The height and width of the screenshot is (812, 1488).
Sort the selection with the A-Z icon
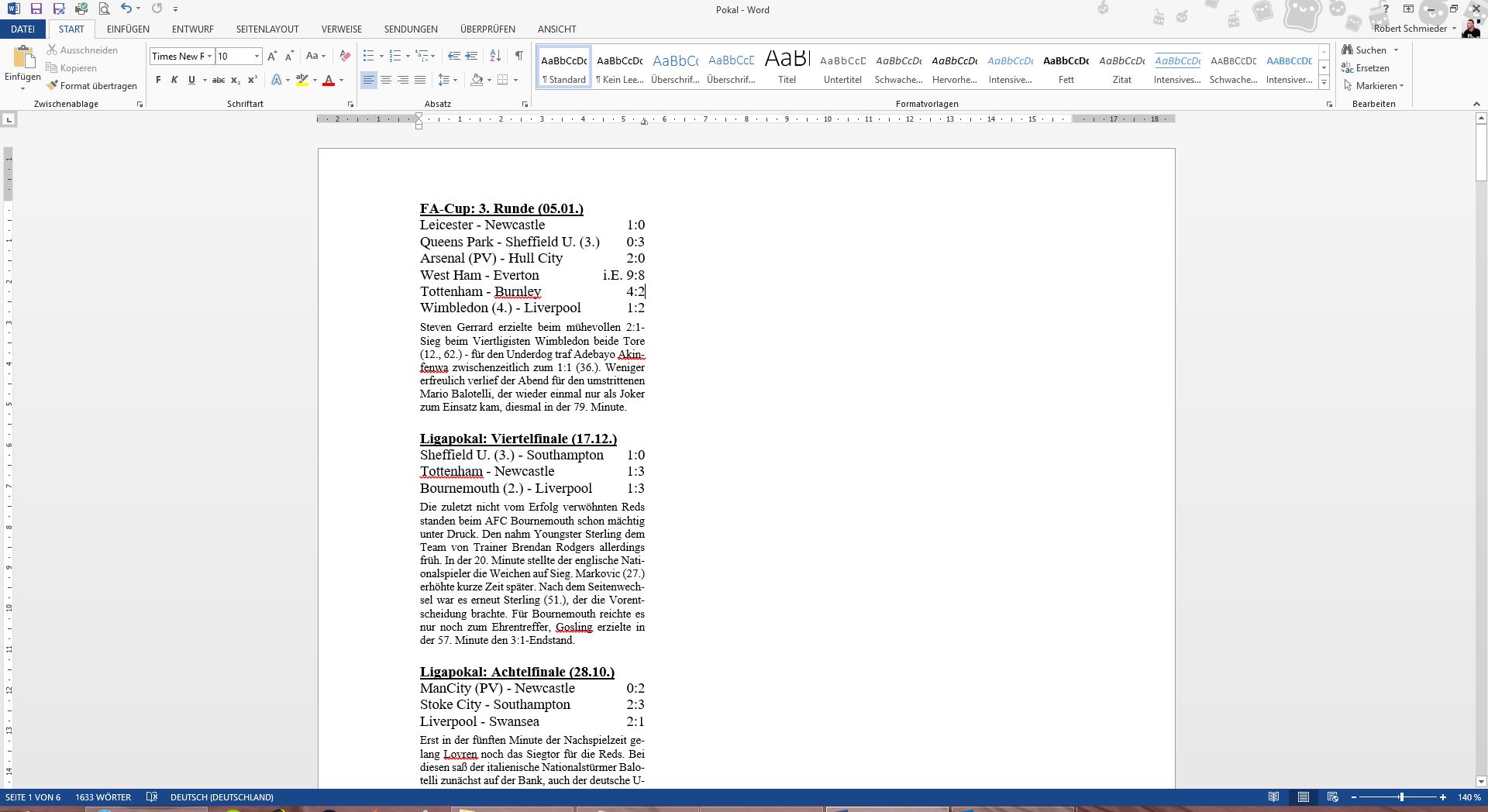[496, 56]
